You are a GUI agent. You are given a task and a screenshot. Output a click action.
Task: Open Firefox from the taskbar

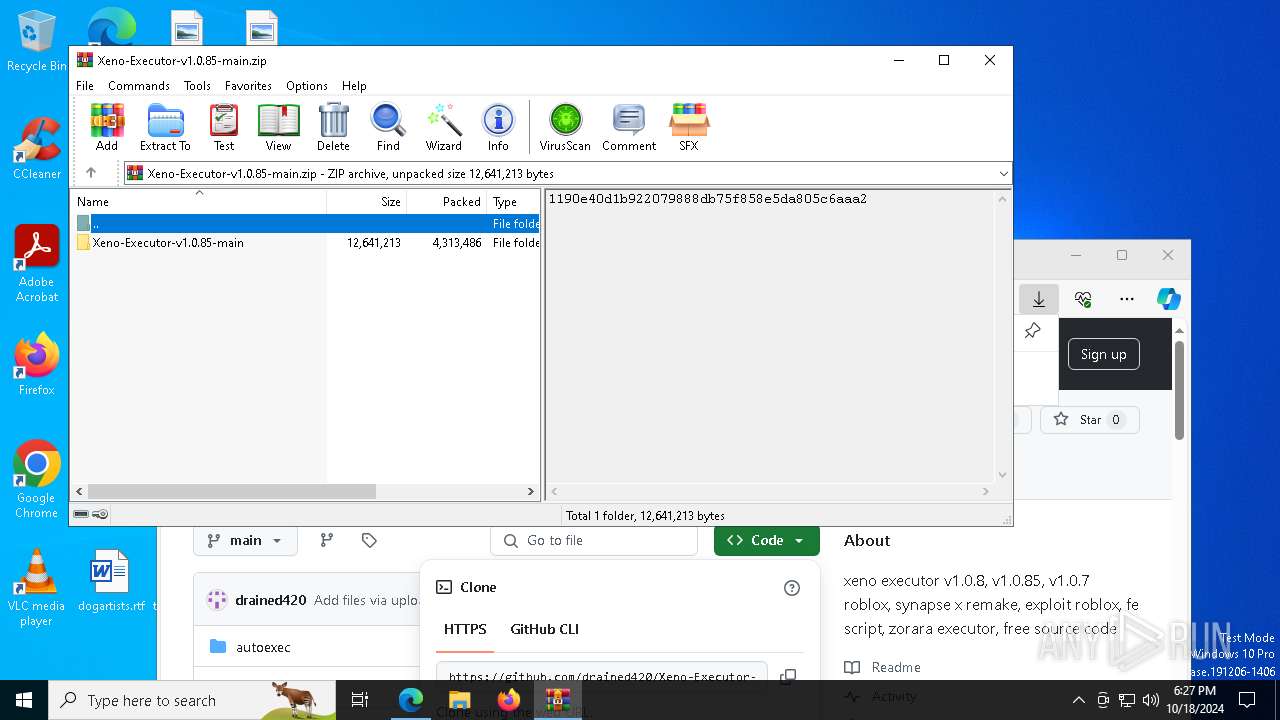(x=509, y=700)
